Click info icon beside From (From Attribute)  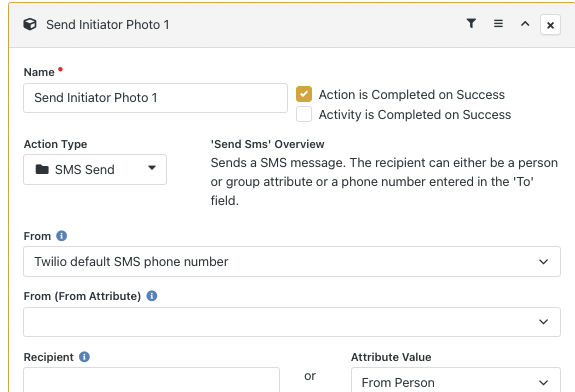(x=152, y=296)
